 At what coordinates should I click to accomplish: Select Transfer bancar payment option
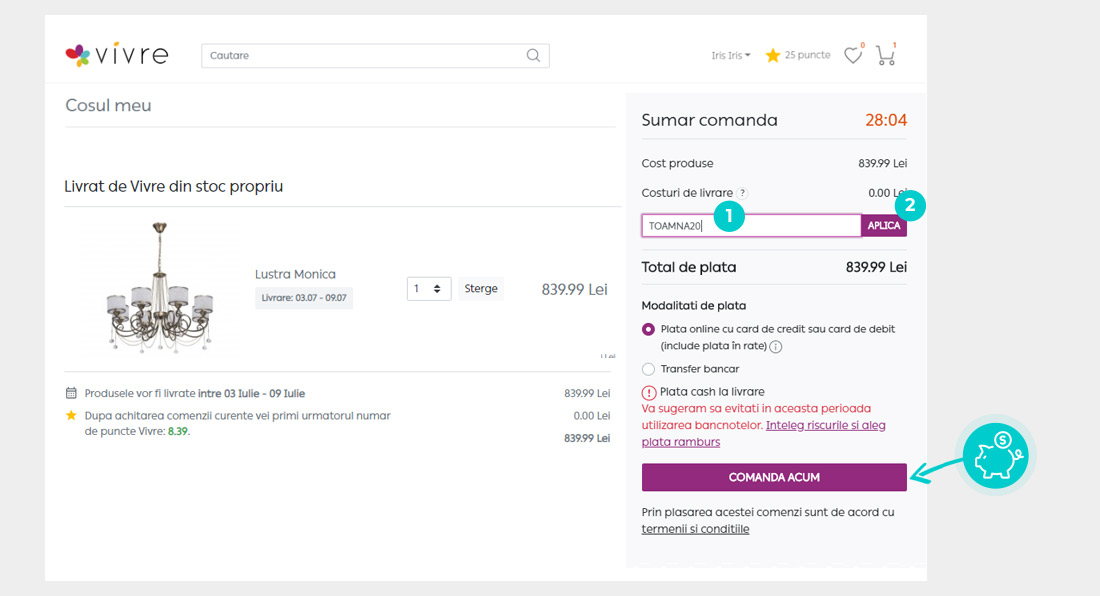648,369
